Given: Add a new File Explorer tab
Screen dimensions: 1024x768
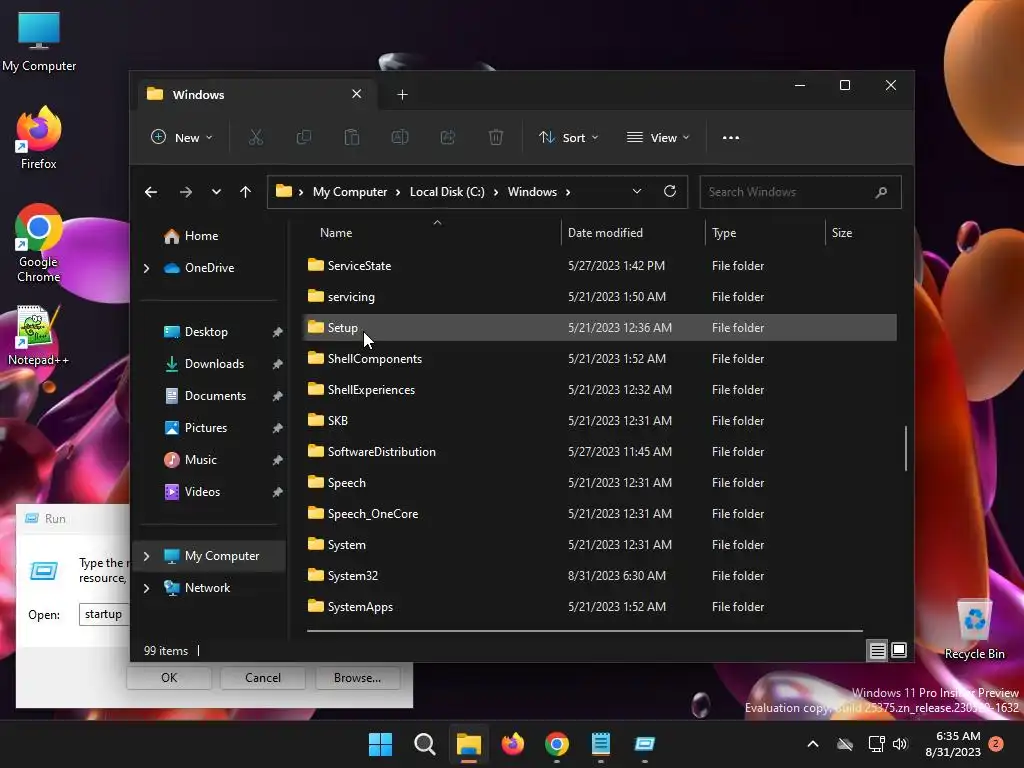Looking at the screenshot, I should (402, 95).
